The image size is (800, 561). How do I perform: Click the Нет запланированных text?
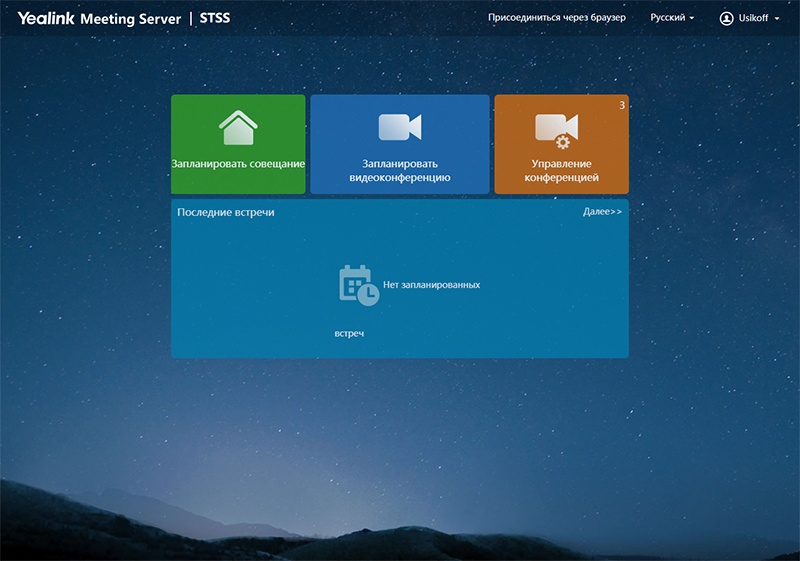pos(432,285)
